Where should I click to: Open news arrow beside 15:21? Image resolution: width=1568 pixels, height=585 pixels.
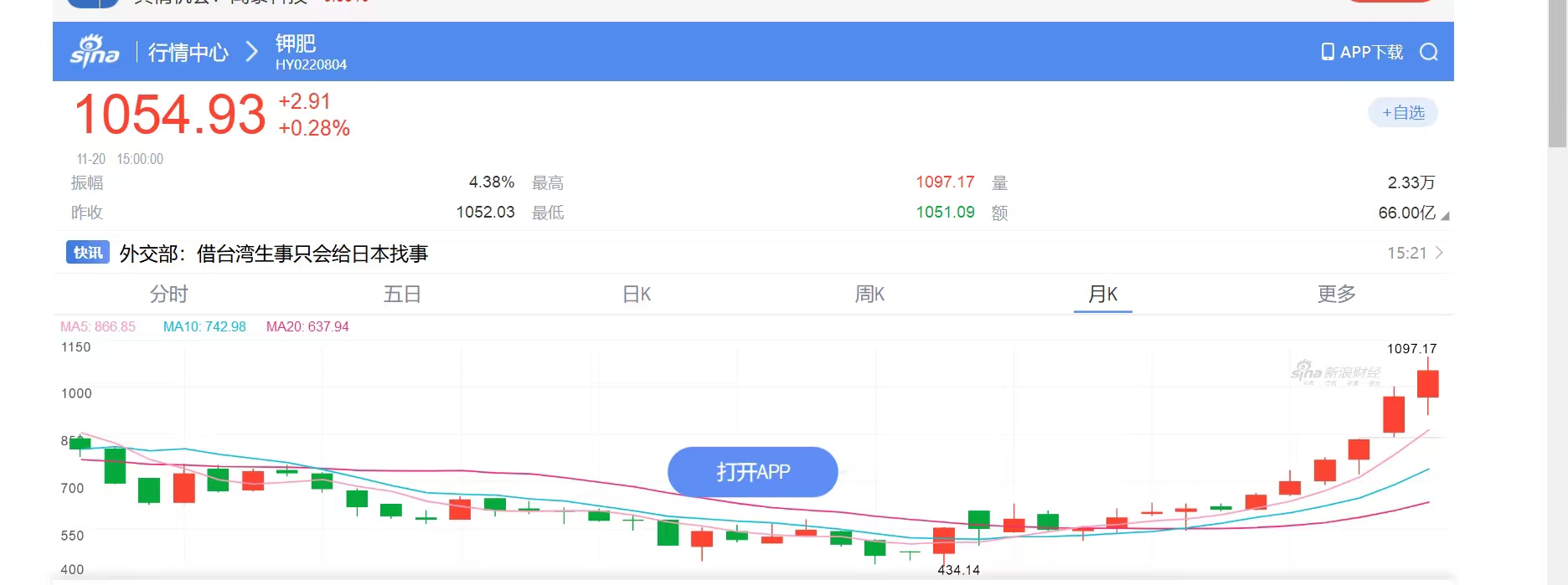[1439, 253]
